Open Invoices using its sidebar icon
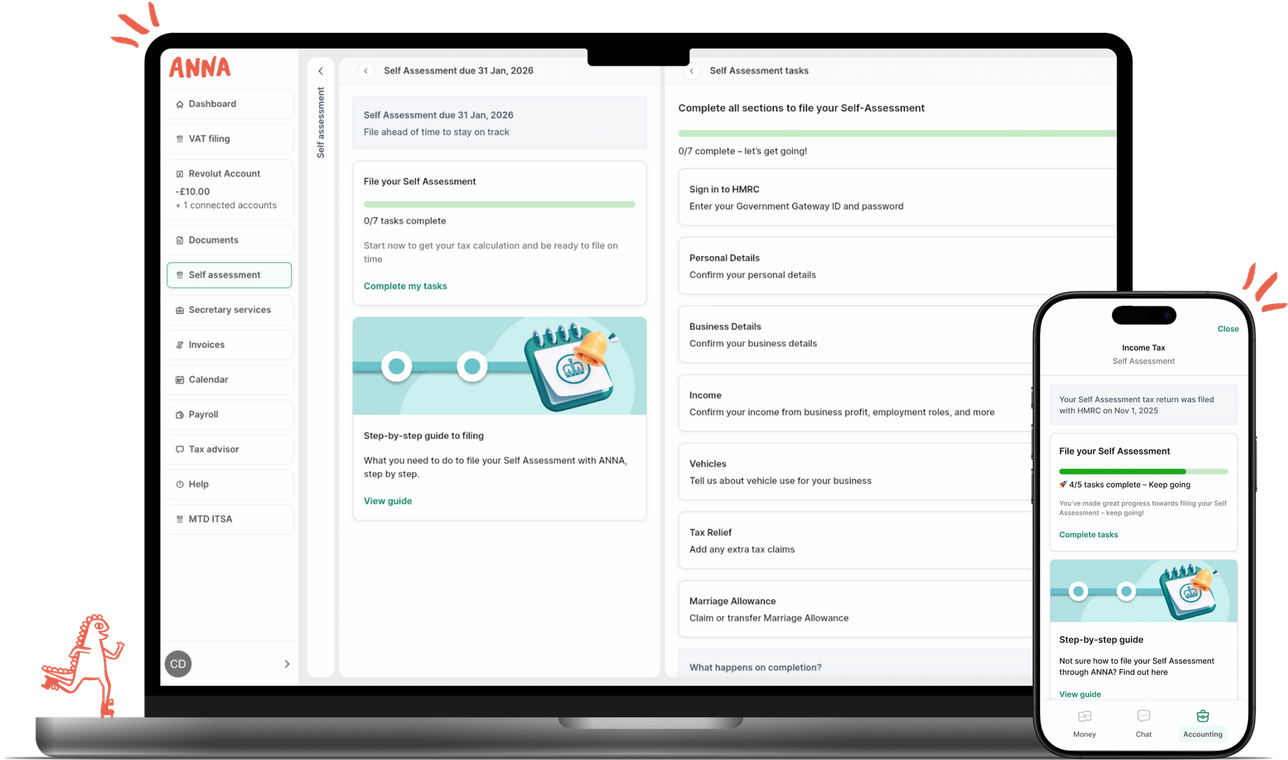Image resolution: width=1288 pixels, height=760 pixels. click(x=178, y=344)
